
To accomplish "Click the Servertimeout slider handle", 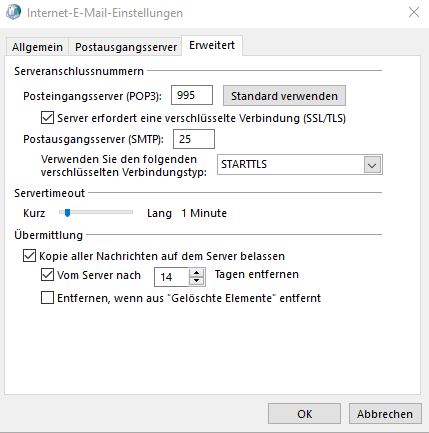I will (x=68, y=212).
